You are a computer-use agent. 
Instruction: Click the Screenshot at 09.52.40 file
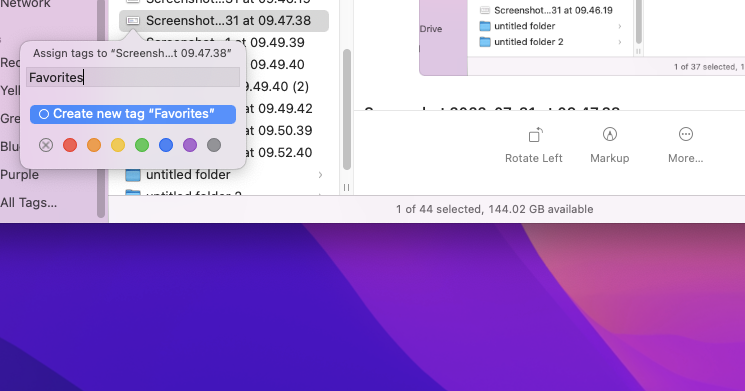[278, 153]
